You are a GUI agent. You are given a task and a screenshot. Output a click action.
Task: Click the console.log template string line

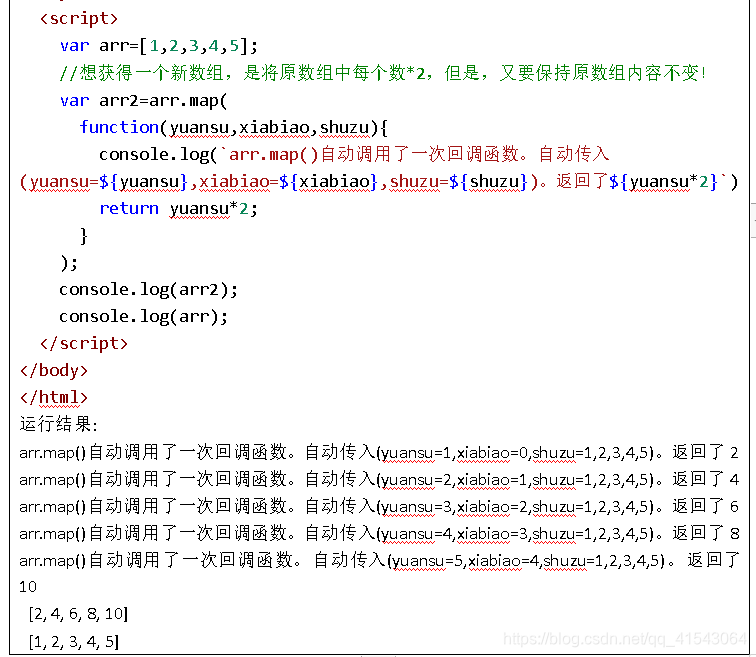(x=354, y=154)
